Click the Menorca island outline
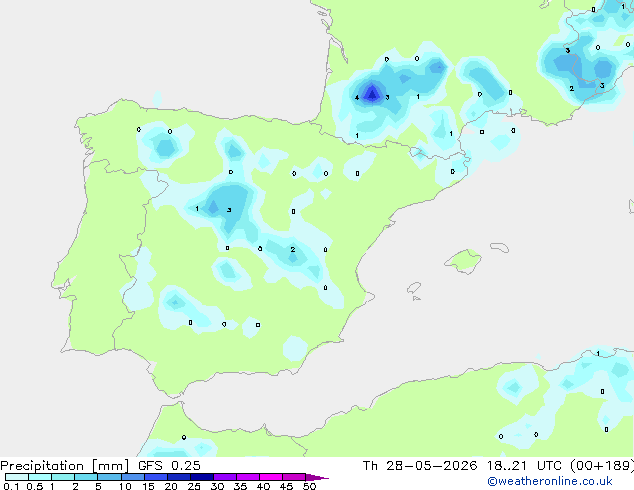This screenshot has height=490, width=634. coord(500,247)
